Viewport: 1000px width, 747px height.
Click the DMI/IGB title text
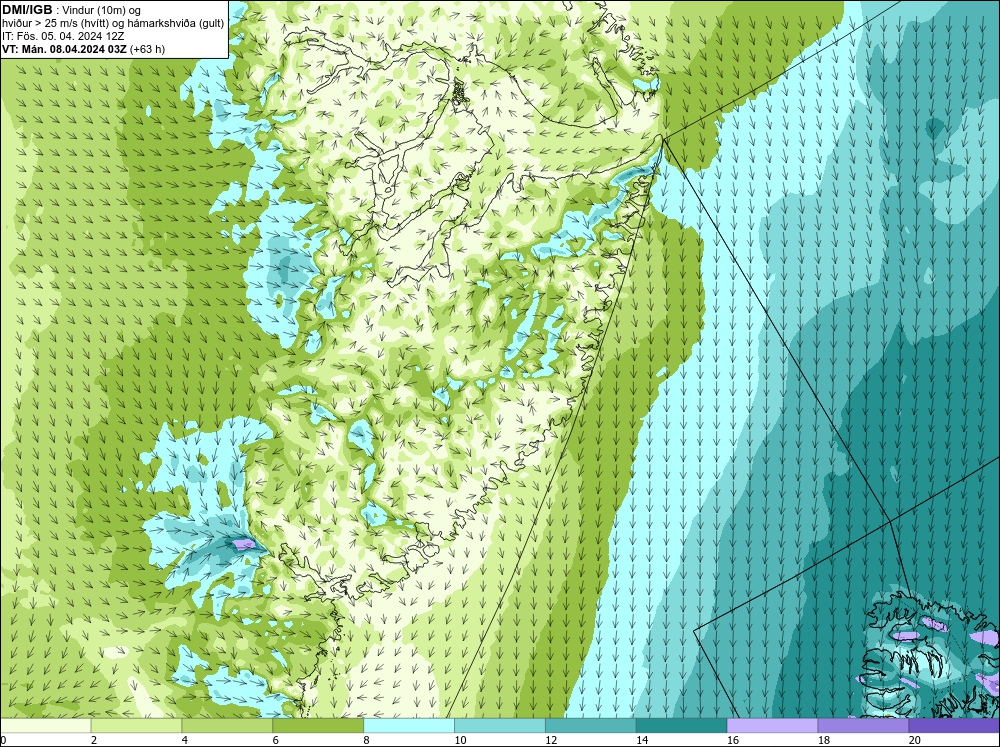click(x=27, y=10)
